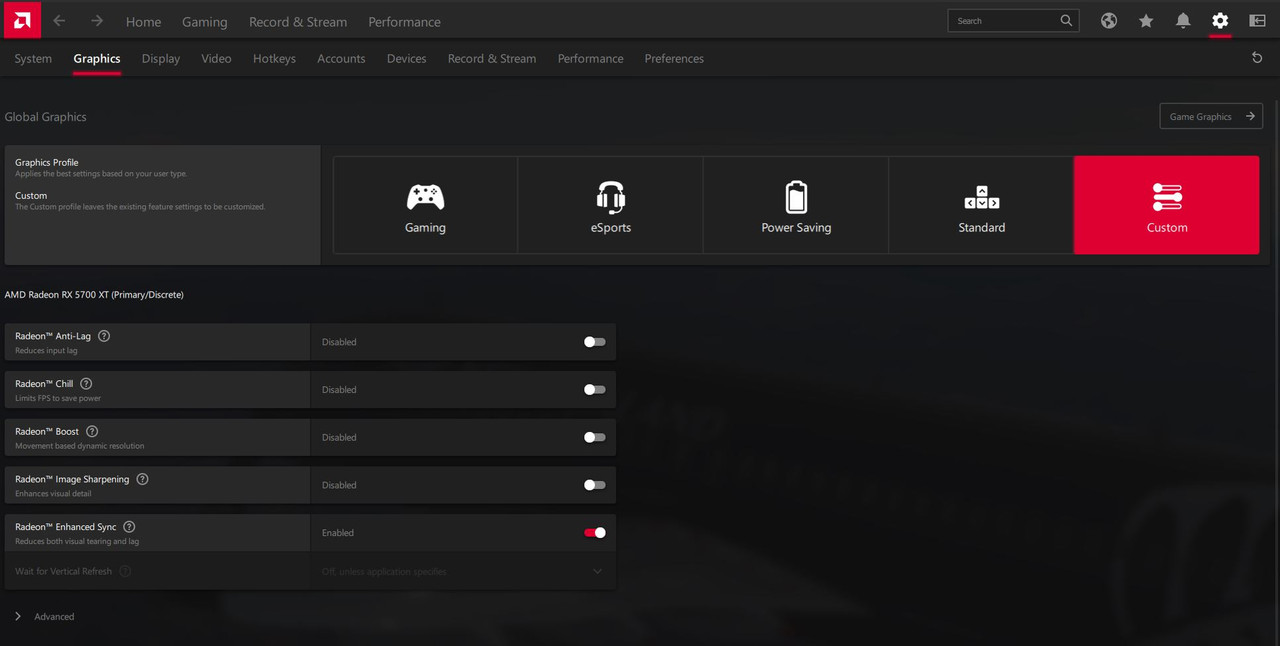
Task: Switch to the Display tab
Action: click(161, 58)
